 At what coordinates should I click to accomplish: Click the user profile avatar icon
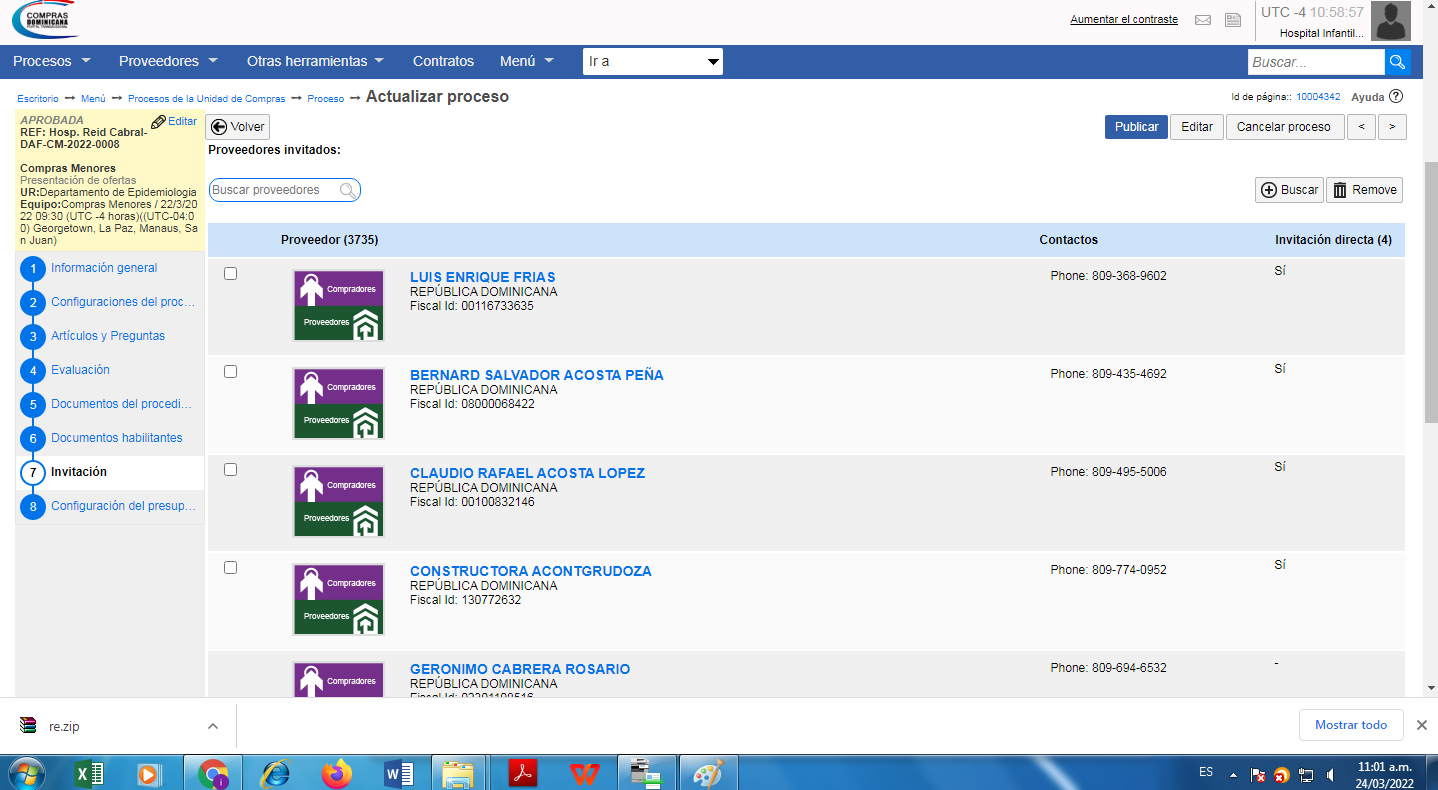pyautogui.click(x=1390, y=21)
